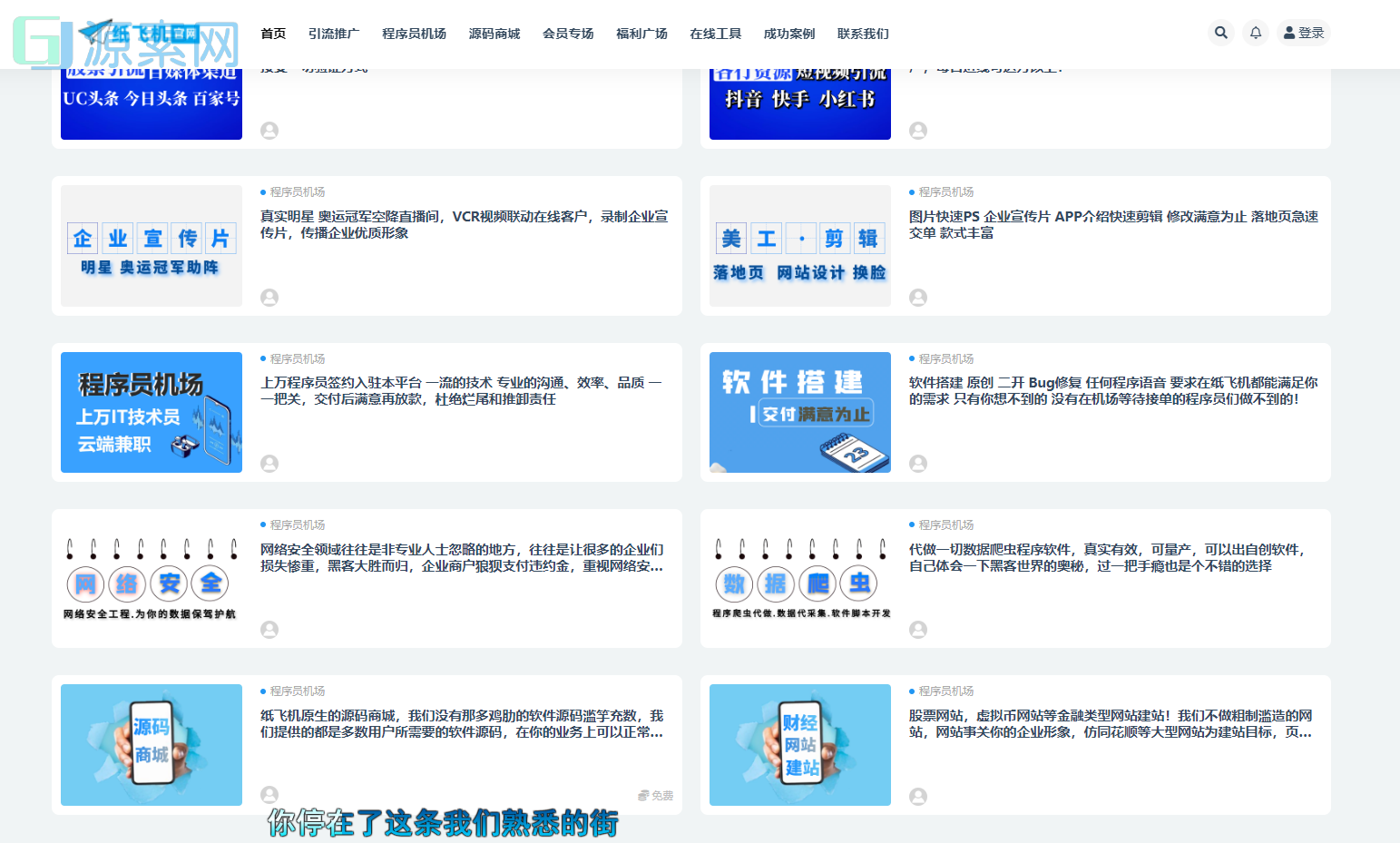Click the 免费 tag on 源码商城 card
1400x843 pixels.
click(x=655, y=795)
